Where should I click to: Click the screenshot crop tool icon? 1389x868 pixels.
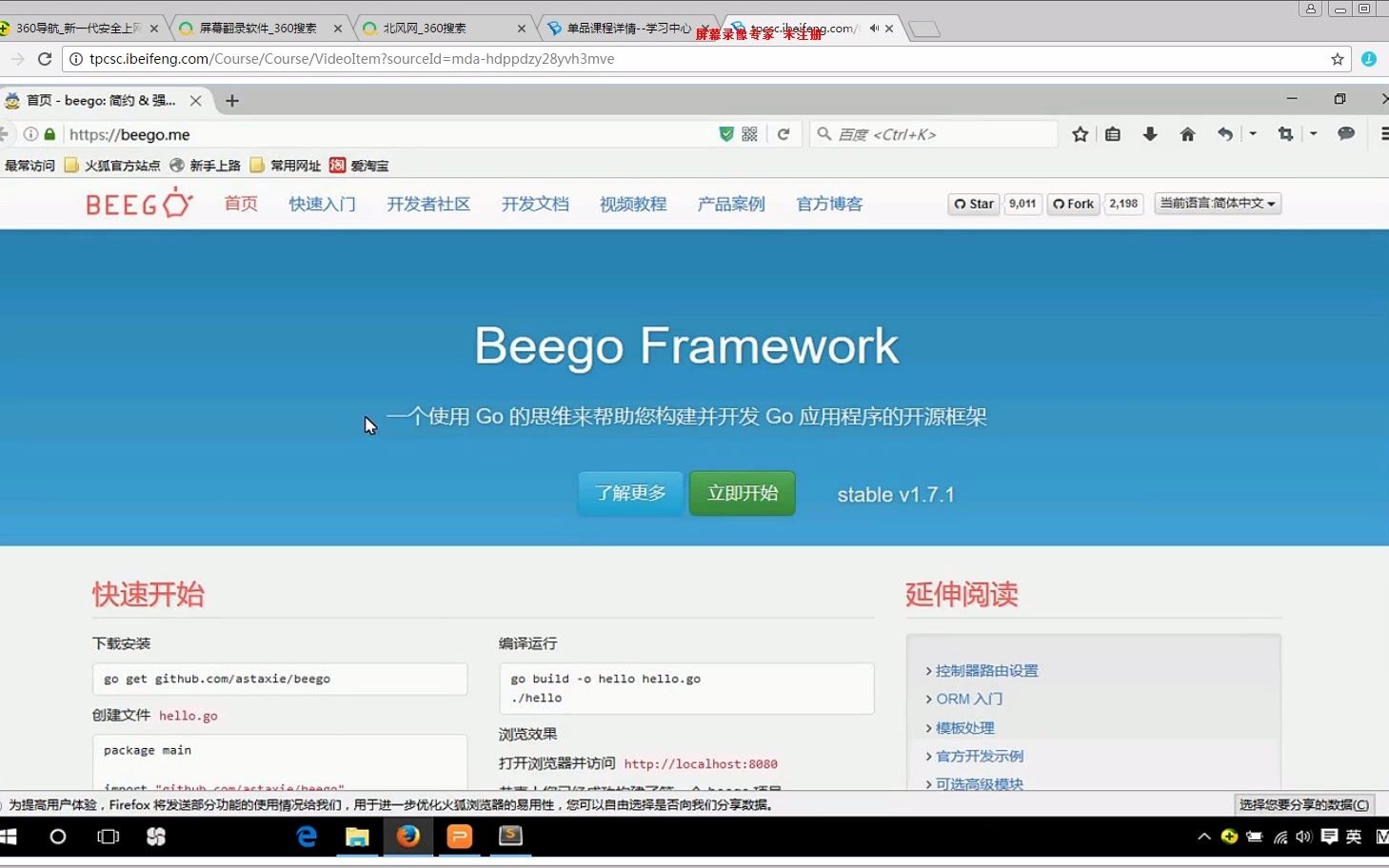coord(1285,134)
